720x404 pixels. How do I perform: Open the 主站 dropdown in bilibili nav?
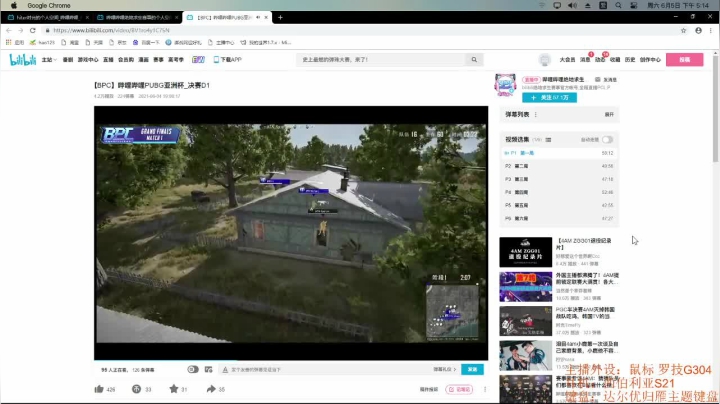[x=49, y=60]
